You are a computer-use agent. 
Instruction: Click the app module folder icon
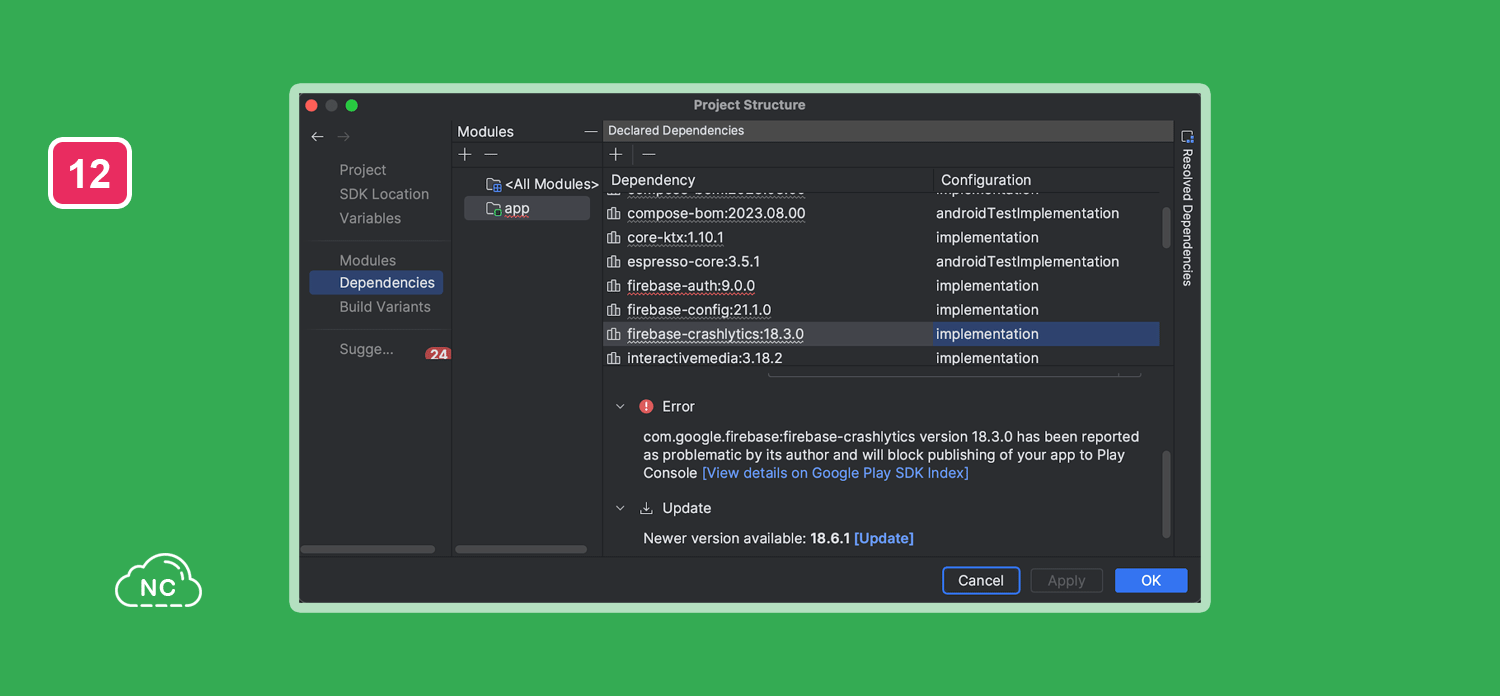[493, 208]
